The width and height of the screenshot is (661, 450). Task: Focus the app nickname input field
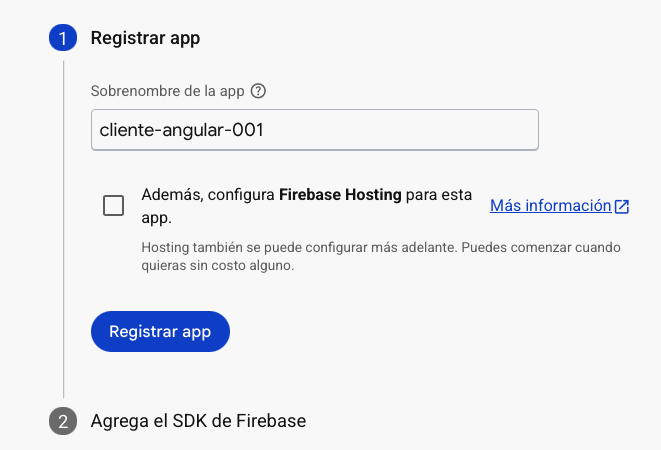[x=314, y=130]
